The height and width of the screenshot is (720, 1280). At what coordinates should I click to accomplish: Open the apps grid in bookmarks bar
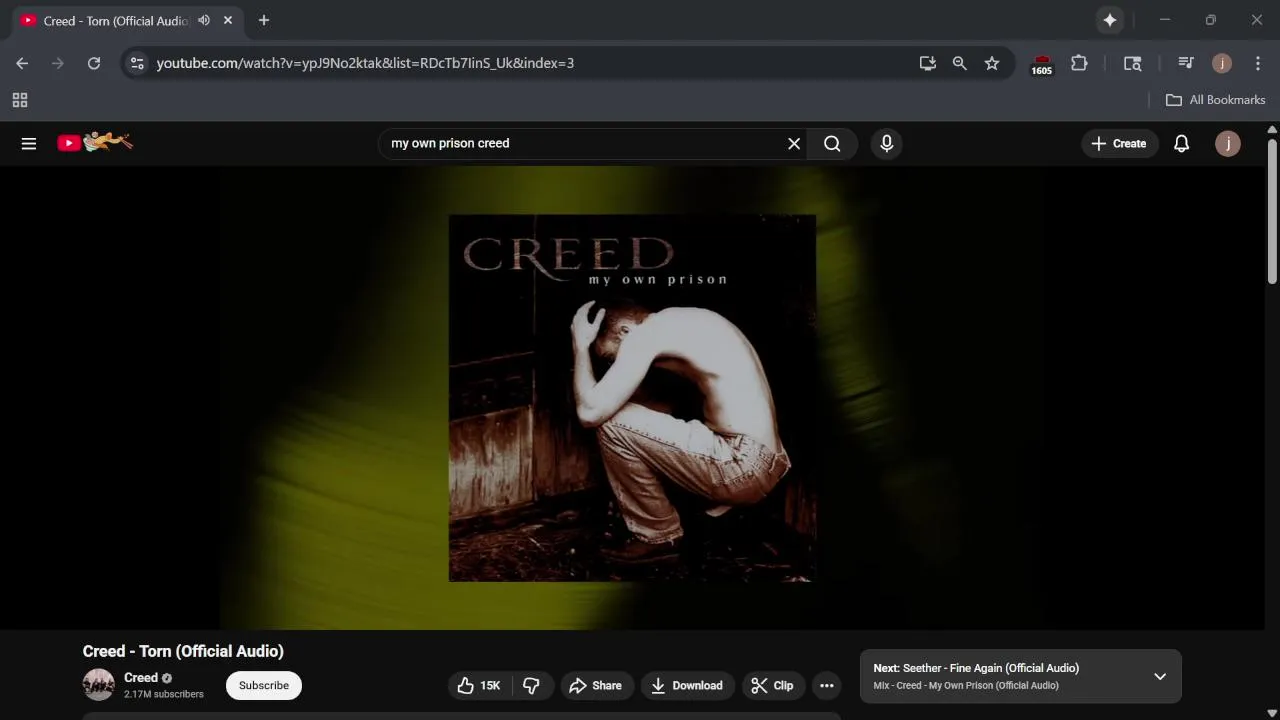[20, 100]
